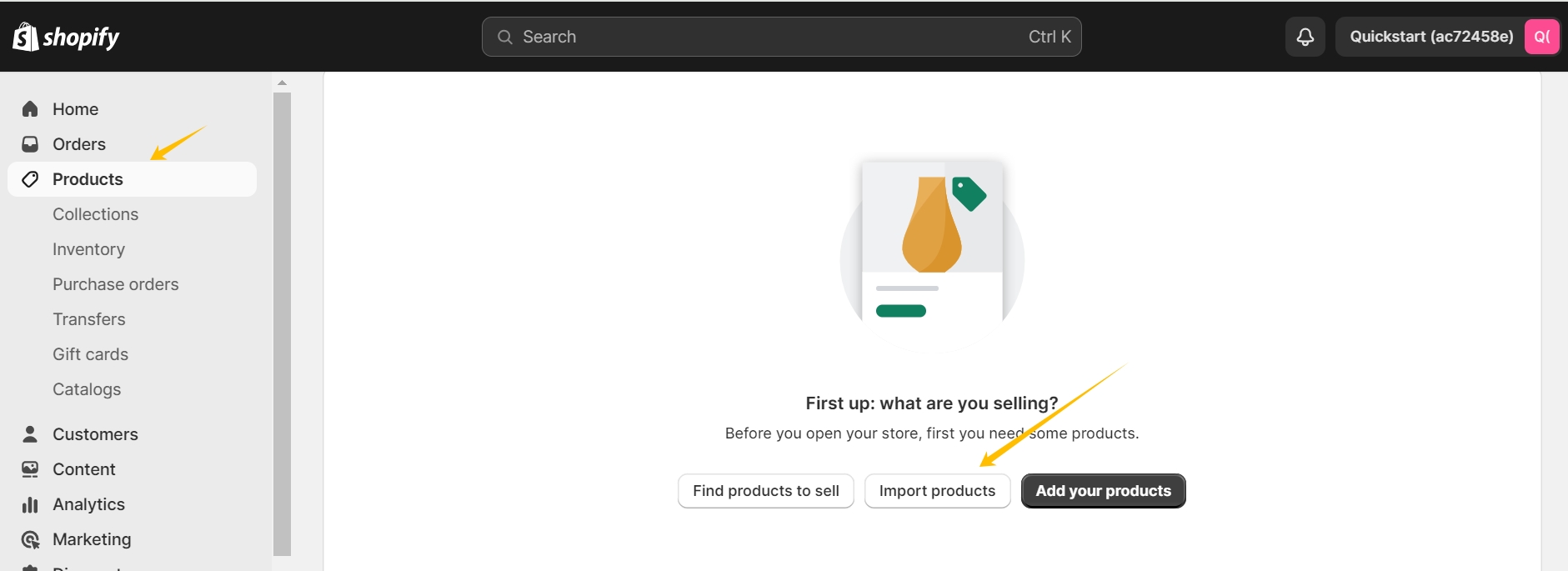Image resolution: width=1568 pixels, height=571 pixels.
Task: Go to Inventory page
Action: point(88,249)
